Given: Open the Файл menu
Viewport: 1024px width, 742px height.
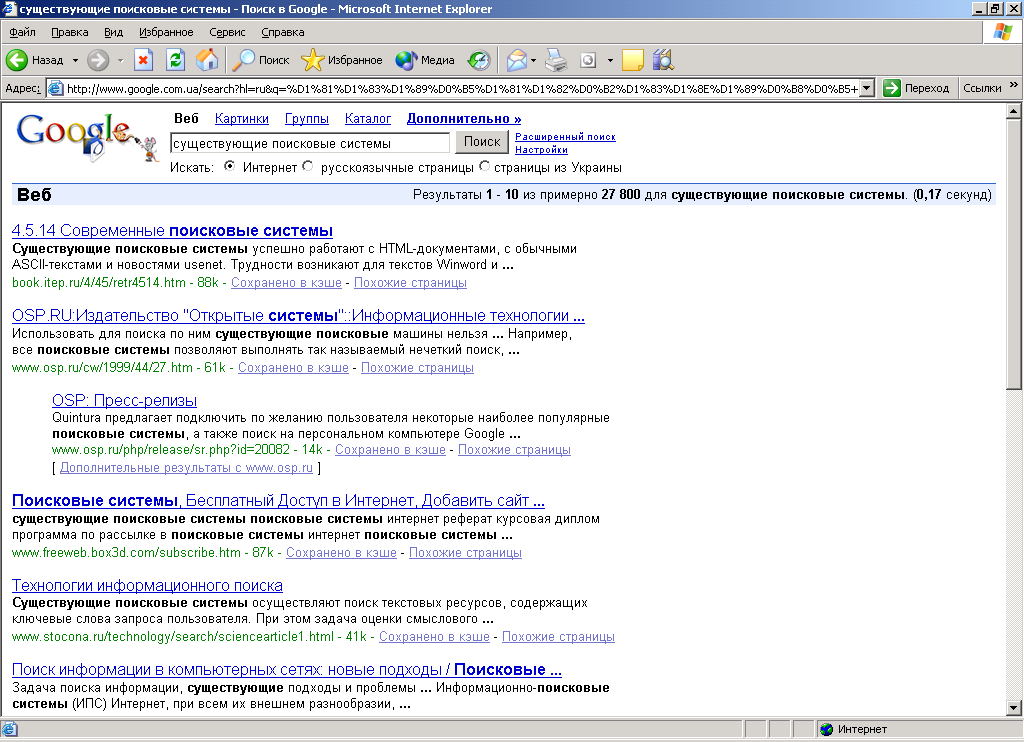Looking at the screenshot, I should tap(22, 32).
